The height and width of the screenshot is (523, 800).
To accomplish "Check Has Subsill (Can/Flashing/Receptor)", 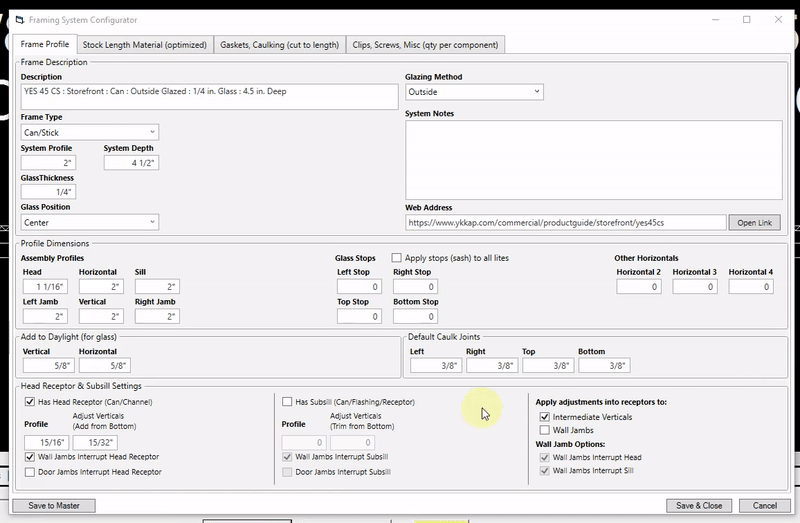I will tap(287, 402).
